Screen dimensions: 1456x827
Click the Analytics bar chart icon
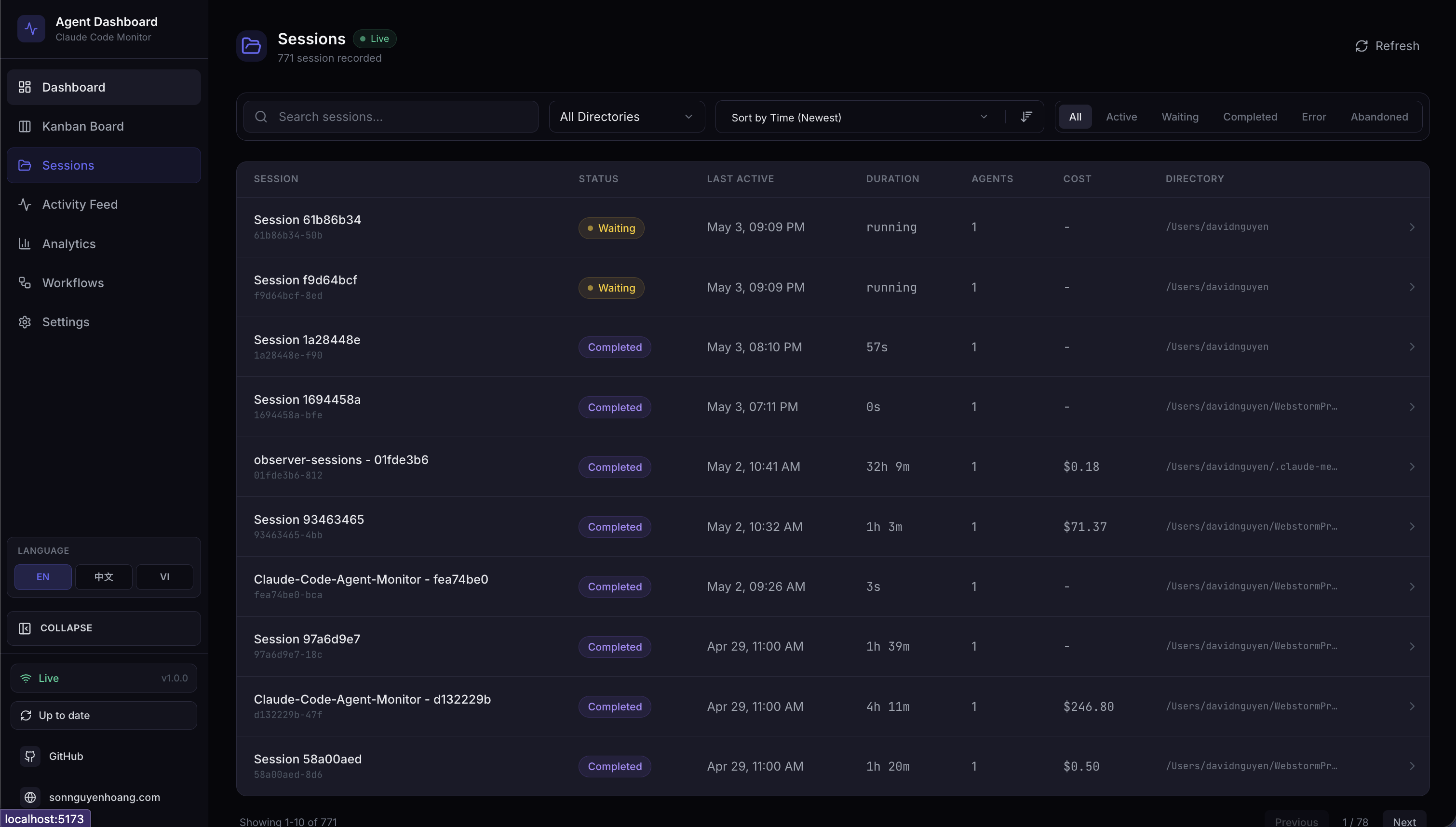(x=25, y=244)
